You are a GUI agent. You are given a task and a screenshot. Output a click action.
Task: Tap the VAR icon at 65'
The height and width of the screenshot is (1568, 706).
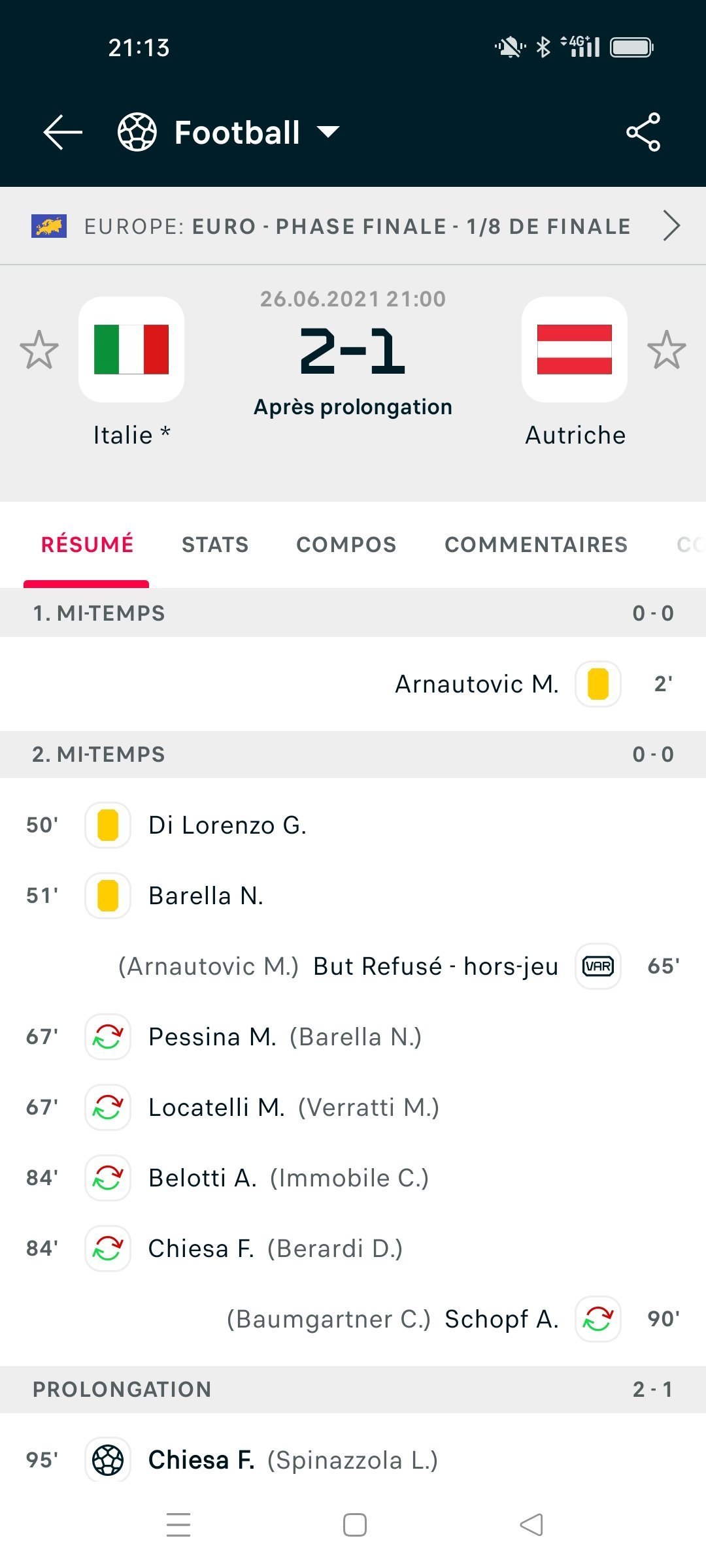(x=598, y=966)
